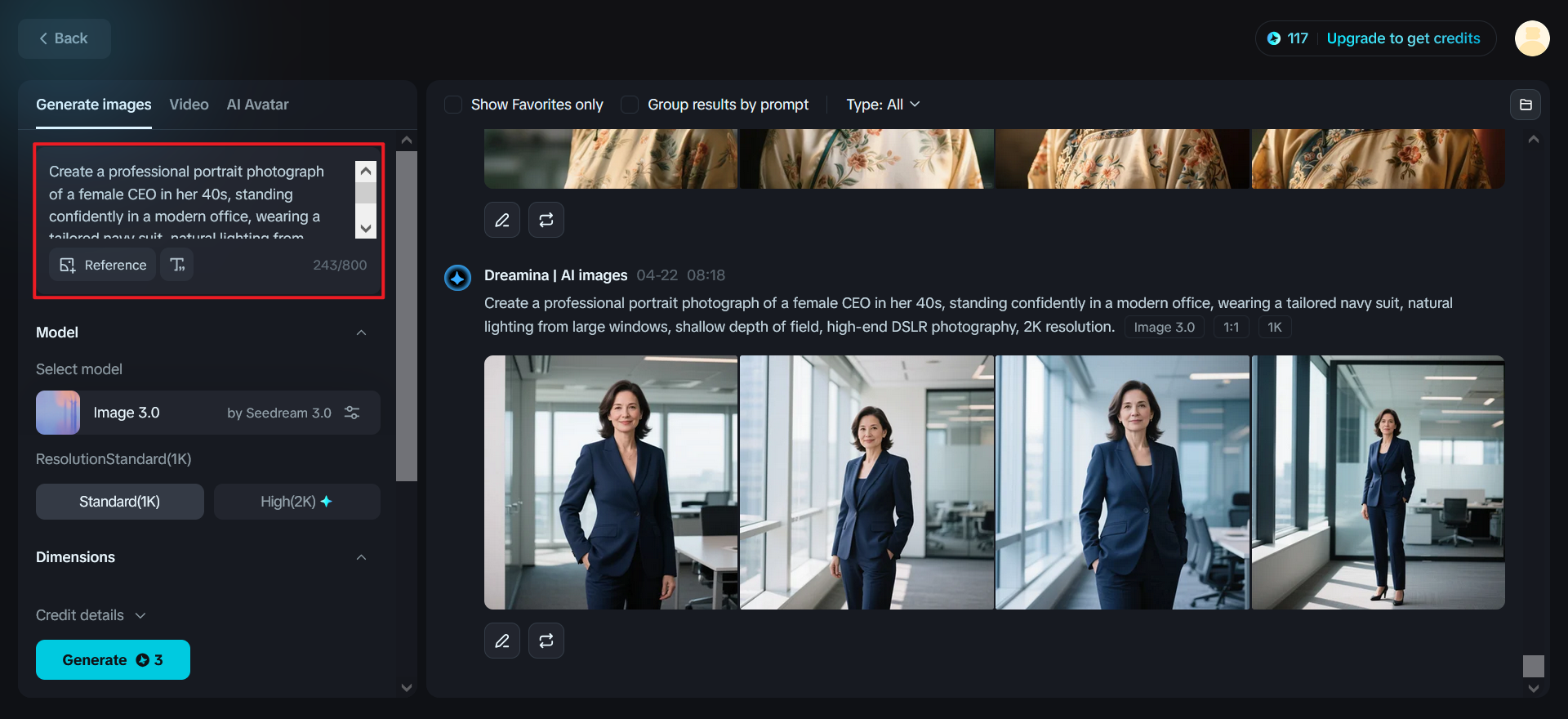
Task: Click the results scrollbar thumb
Action: [x=1534, y=666]
